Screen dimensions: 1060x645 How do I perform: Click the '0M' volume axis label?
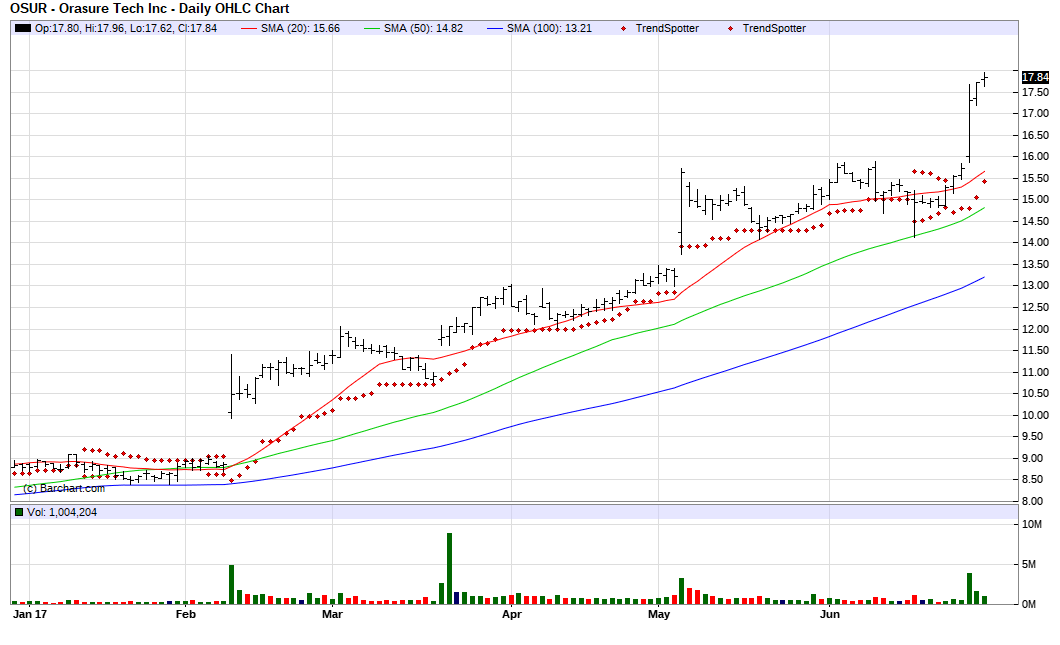(x=1029, y=604)
